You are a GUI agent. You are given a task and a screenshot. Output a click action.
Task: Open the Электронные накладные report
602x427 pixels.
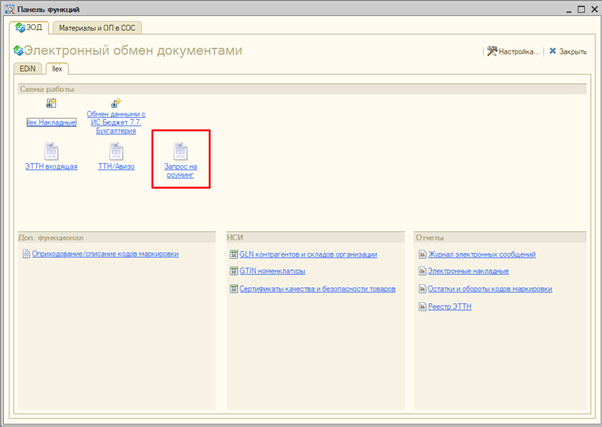(x=468, y=271)
